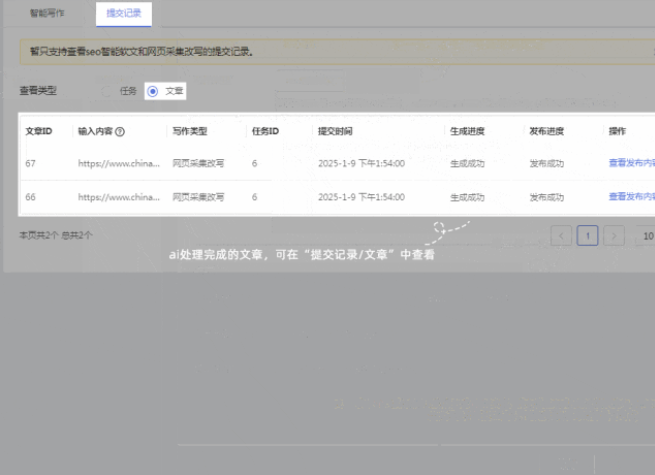The width and height of the screenshot is (655, 475).
Task: Select the 任务 radio option
Action: click(108, 91)
